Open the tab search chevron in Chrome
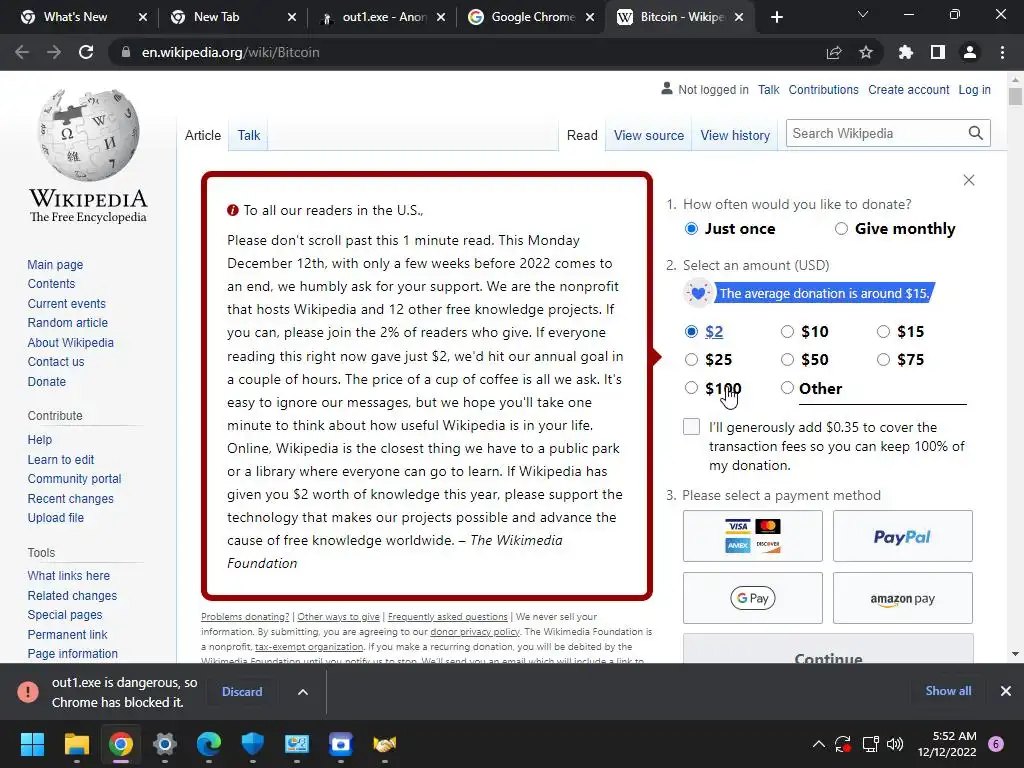1024x768 pixels. point(863,14)
